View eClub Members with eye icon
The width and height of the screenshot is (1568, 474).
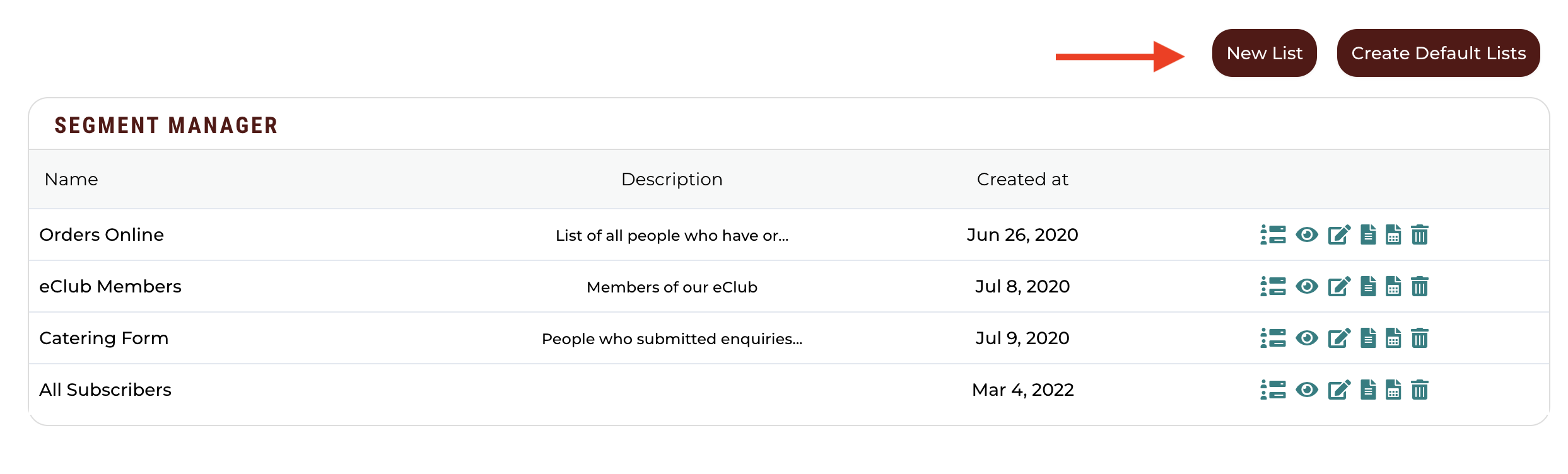pyautogui.click(x=1307, y=286)
